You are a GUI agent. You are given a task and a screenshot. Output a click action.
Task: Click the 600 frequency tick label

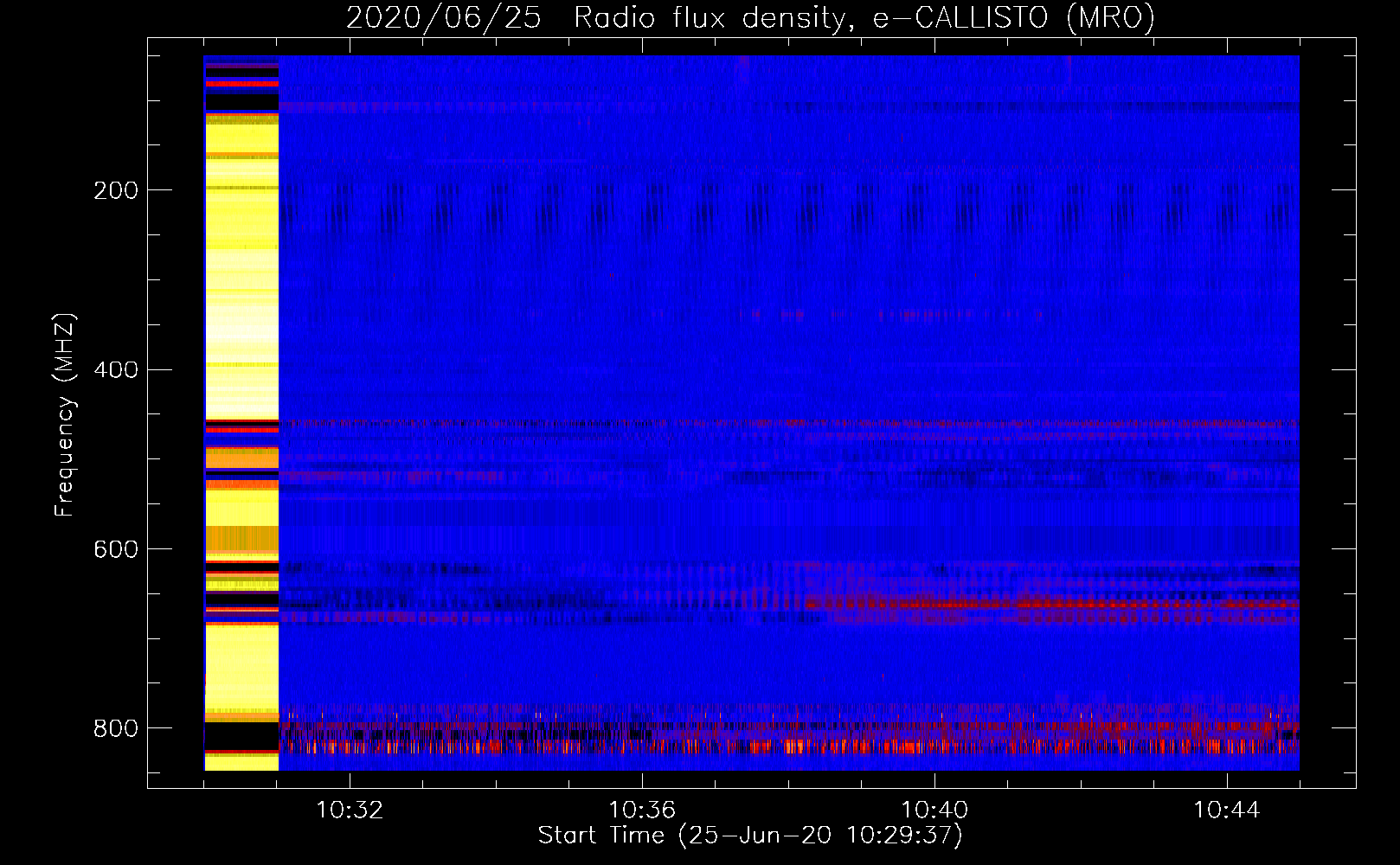click(x=116, y=549)
